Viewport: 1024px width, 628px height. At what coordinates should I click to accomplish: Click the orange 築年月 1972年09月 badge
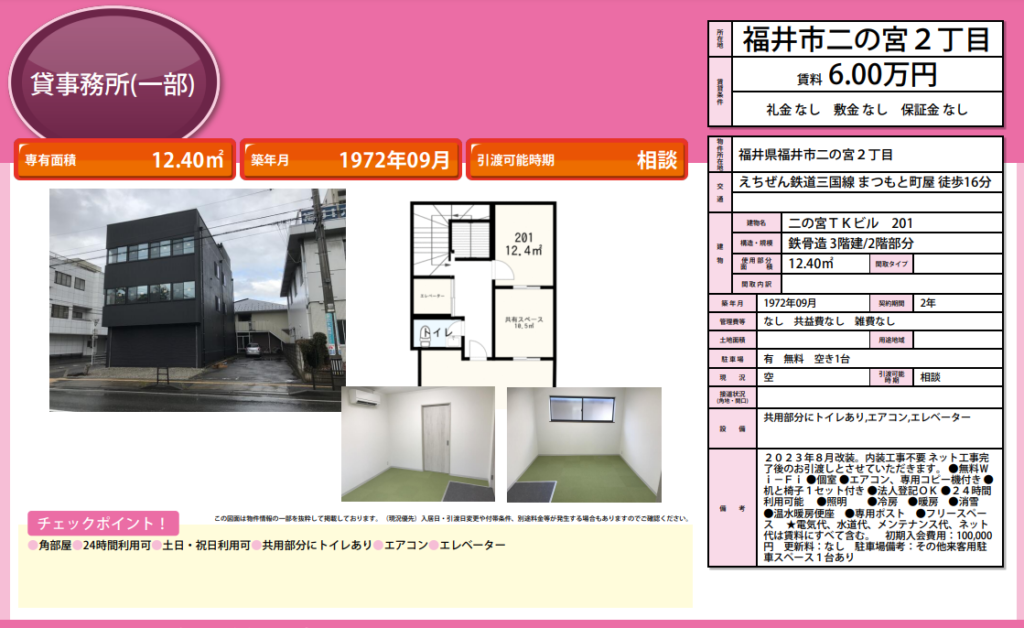351,159
